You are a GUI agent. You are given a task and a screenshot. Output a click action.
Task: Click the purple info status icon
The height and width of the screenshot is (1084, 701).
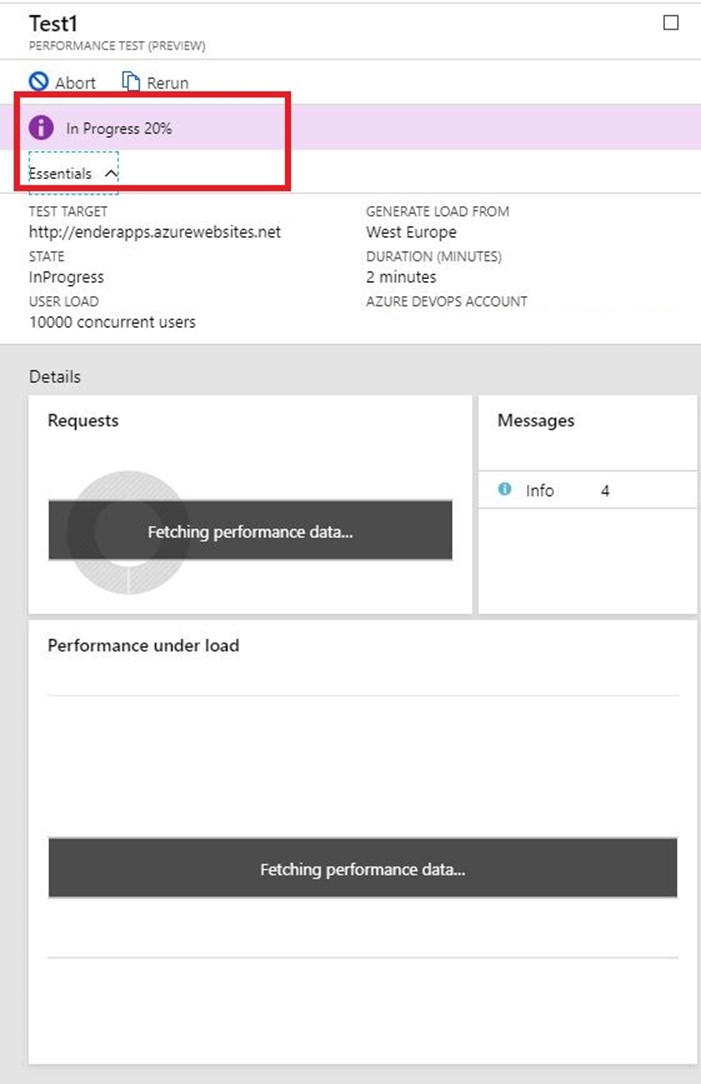pyautogui.click(x=41, y=128)
